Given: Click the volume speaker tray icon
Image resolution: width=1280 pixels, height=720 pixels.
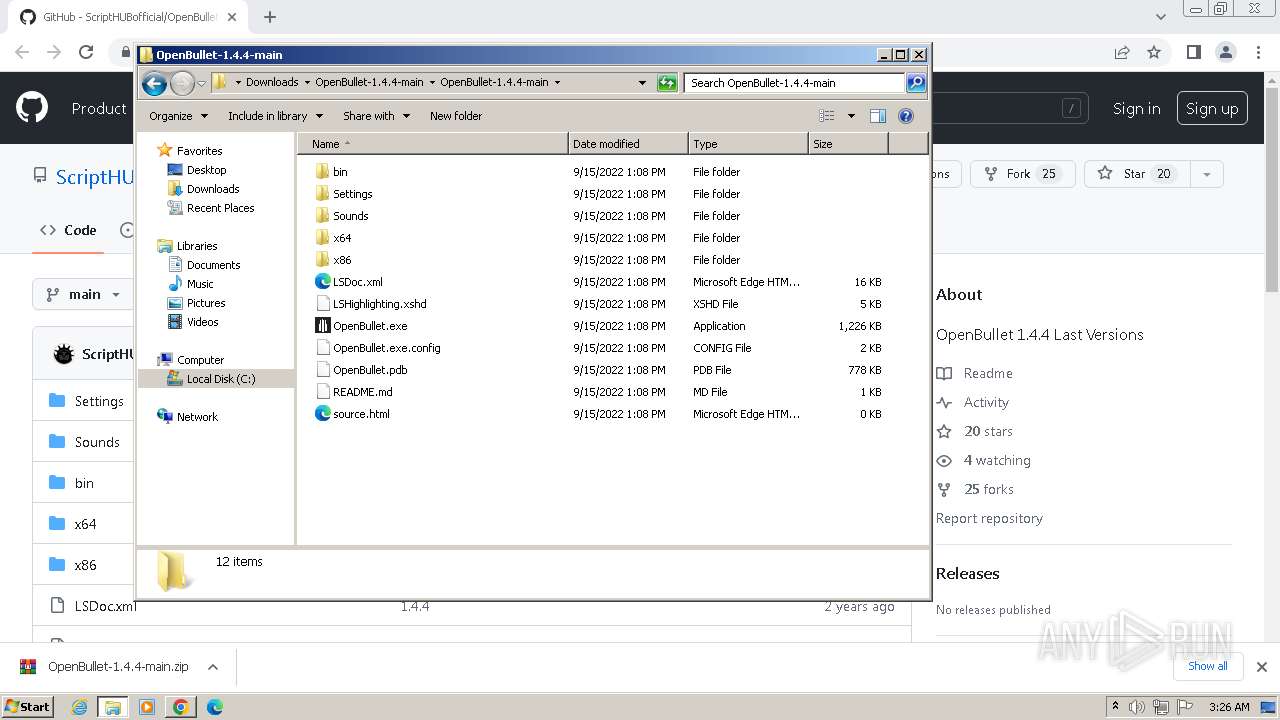Looking at the screenshot, I should click(x=1136, y=707).
